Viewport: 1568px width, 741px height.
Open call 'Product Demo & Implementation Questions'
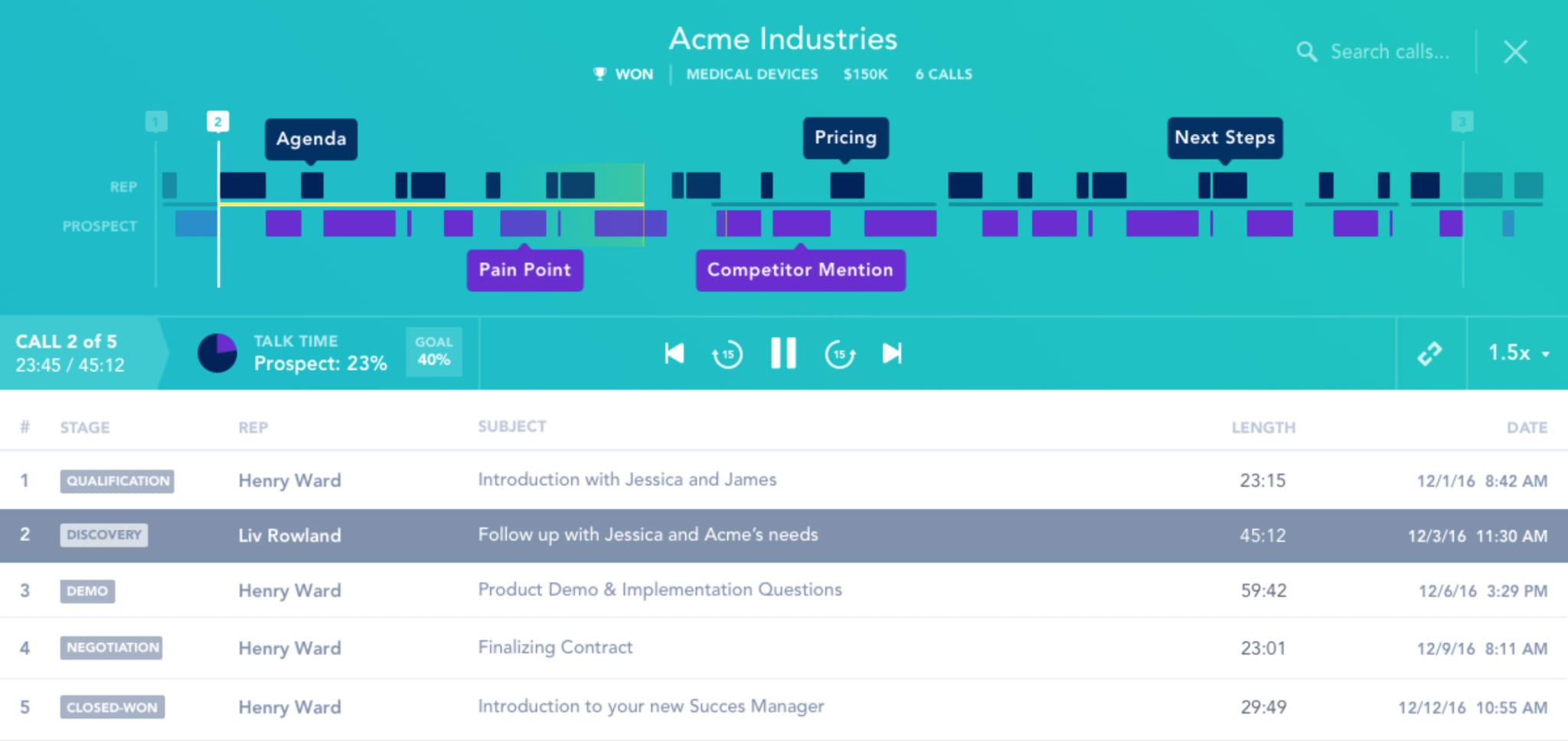pos(660,590)
